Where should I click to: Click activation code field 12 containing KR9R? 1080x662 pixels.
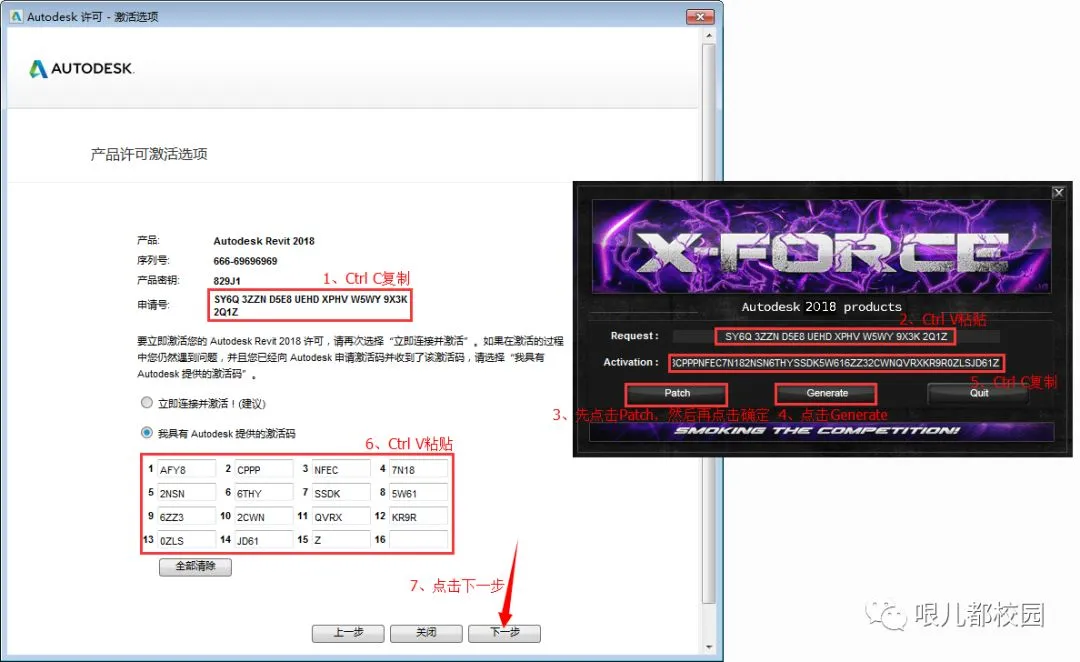(x=419, y=517)
